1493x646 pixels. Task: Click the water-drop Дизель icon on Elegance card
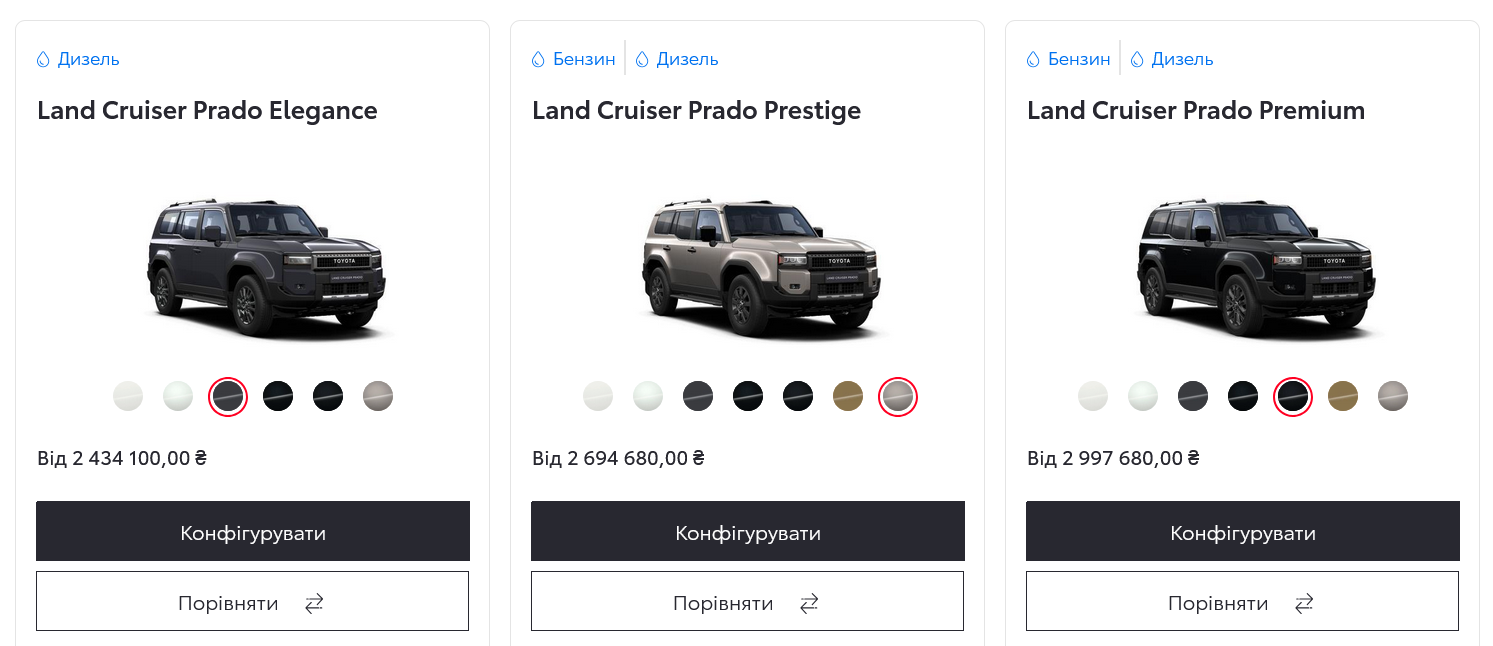coord(43,58)
